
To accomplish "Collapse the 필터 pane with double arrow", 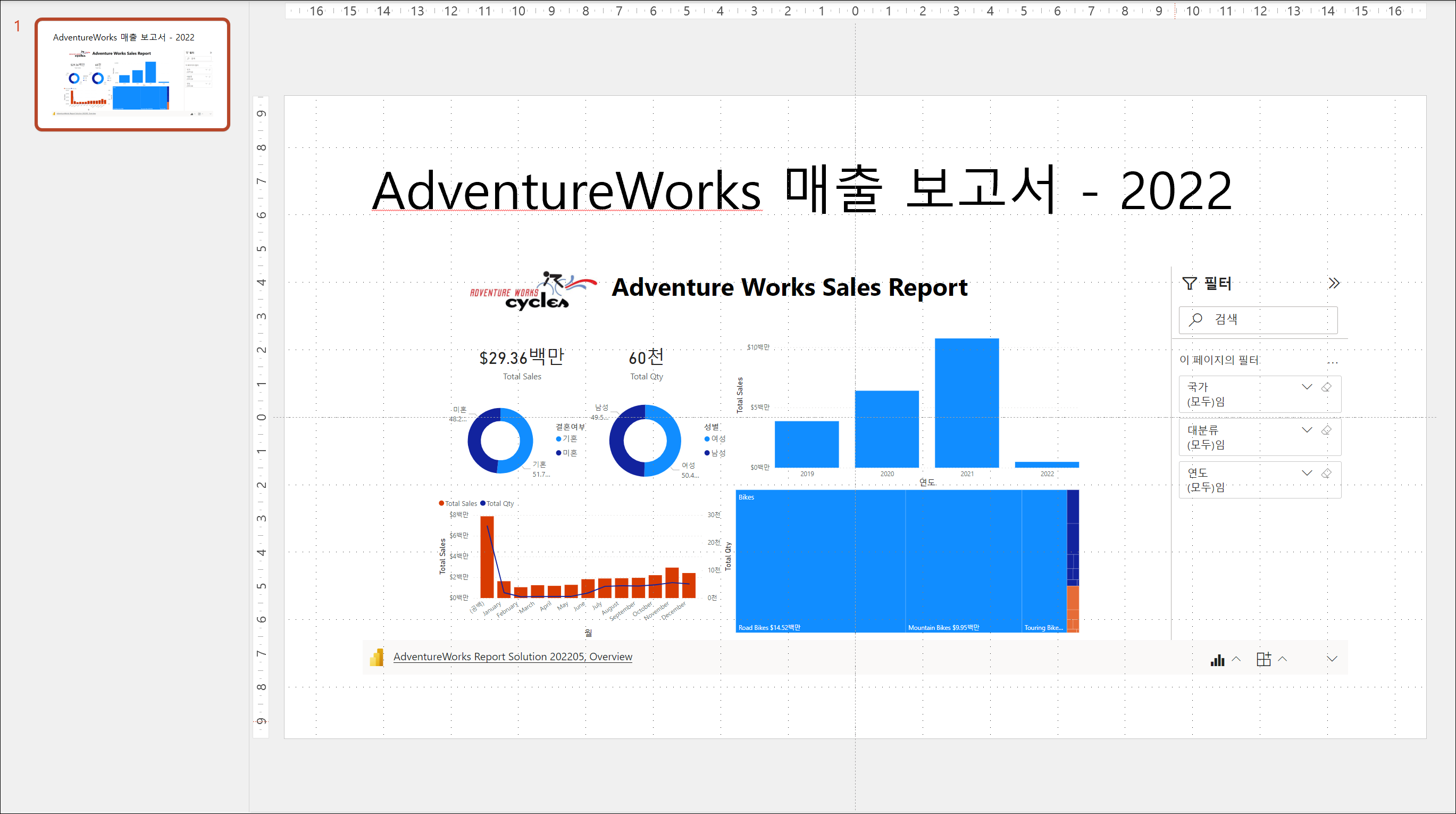I will [x=1334, y=284].
